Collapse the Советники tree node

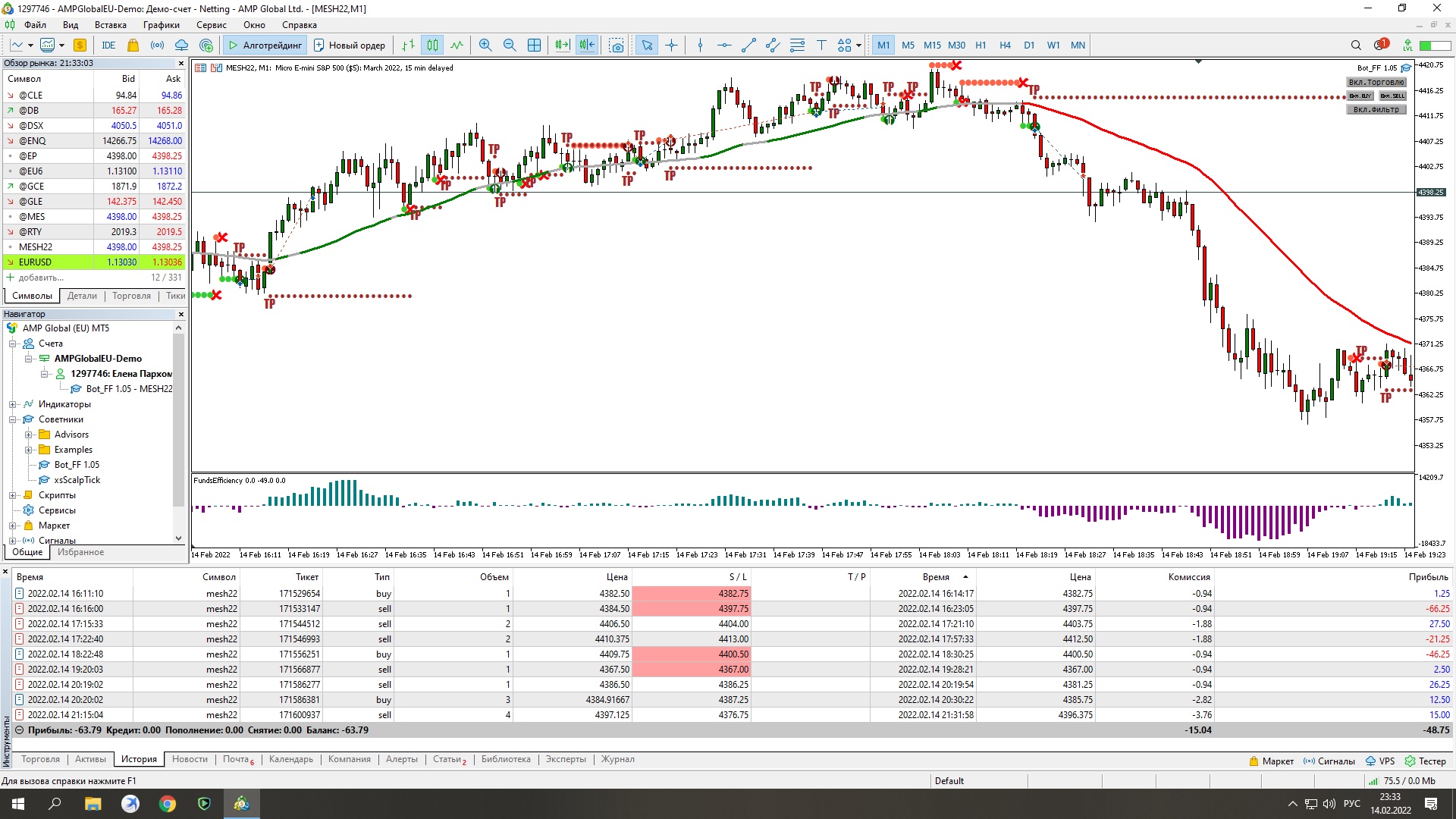[13, 419]
